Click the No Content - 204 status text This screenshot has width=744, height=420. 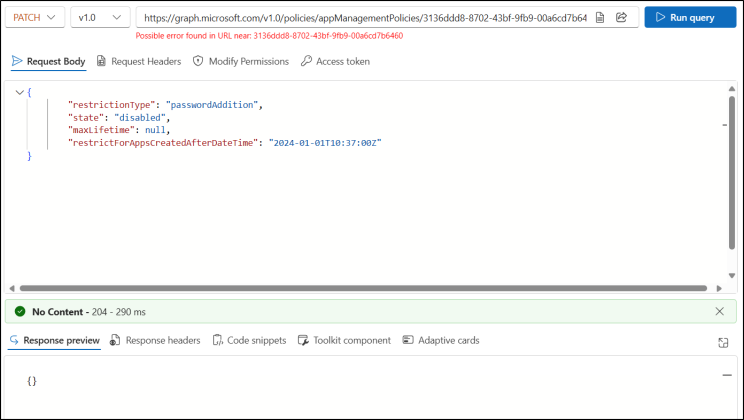tap(89, 312)
